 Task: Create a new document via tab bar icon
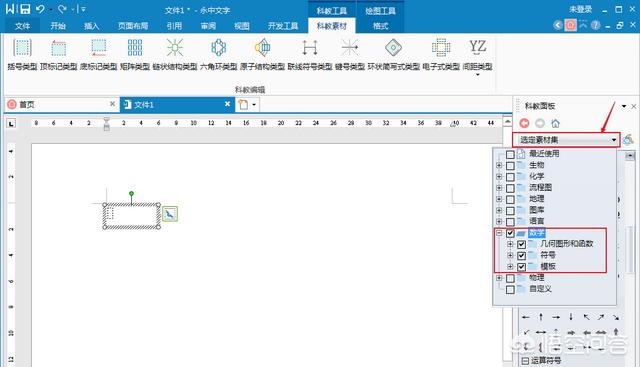coord(243,105)
